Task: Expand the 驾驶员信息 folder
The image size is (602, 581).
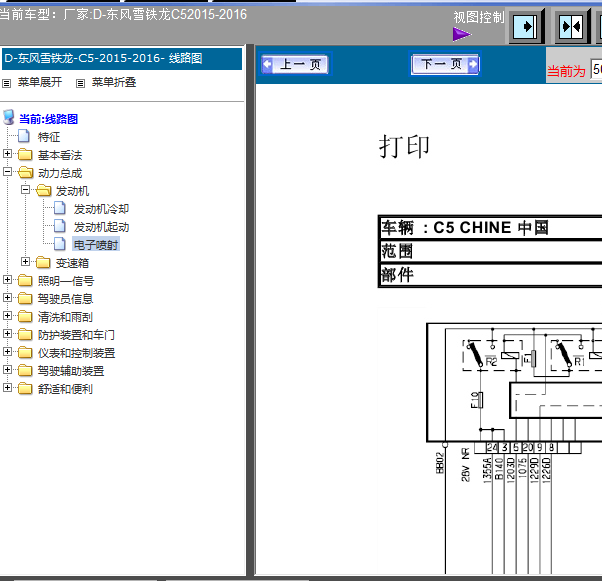Action: tap(7, 298)
